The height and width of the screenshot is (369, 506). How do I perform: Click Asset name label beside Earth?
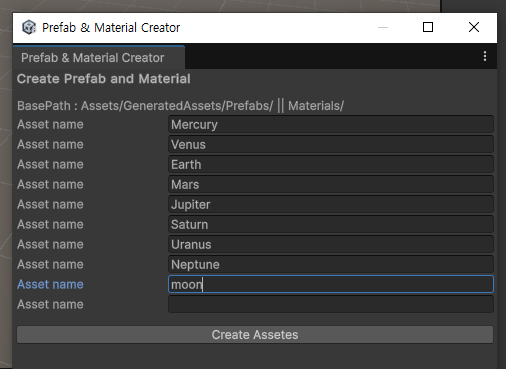[50, 164]
